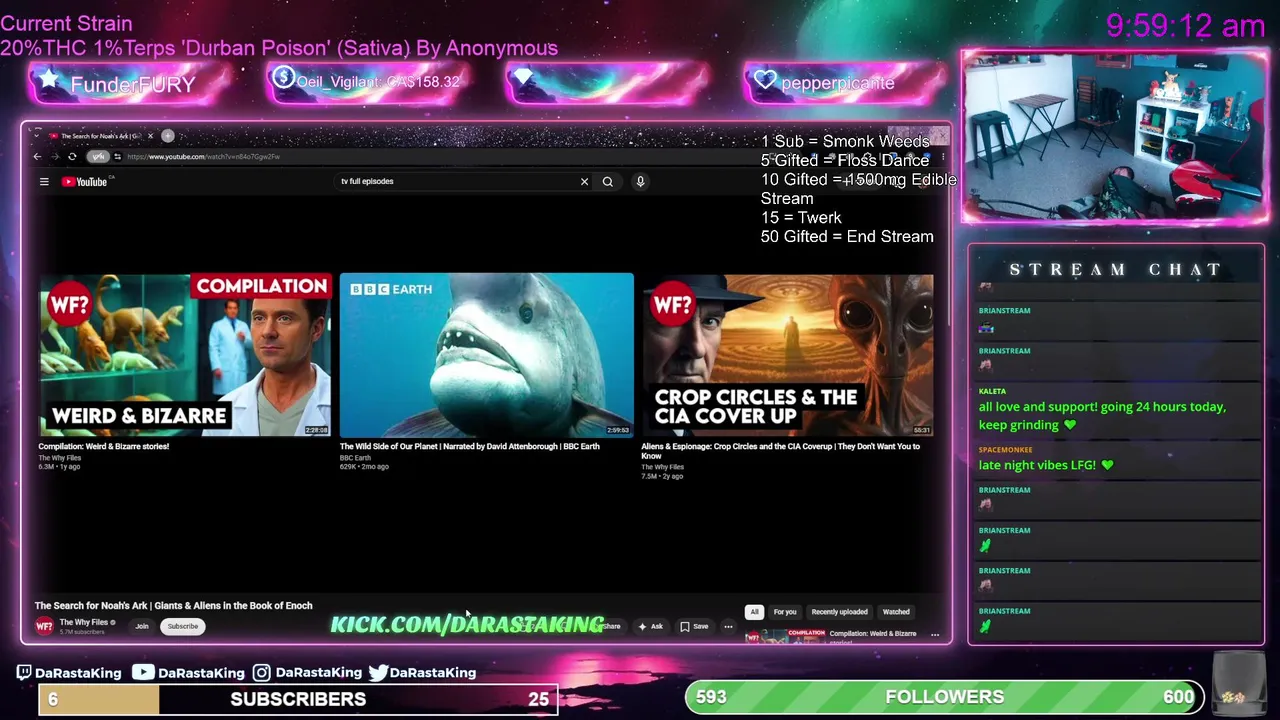Click the Ask sparkle button
Image resolution: width=1280 pixels, height=720 pixels.
650,627
